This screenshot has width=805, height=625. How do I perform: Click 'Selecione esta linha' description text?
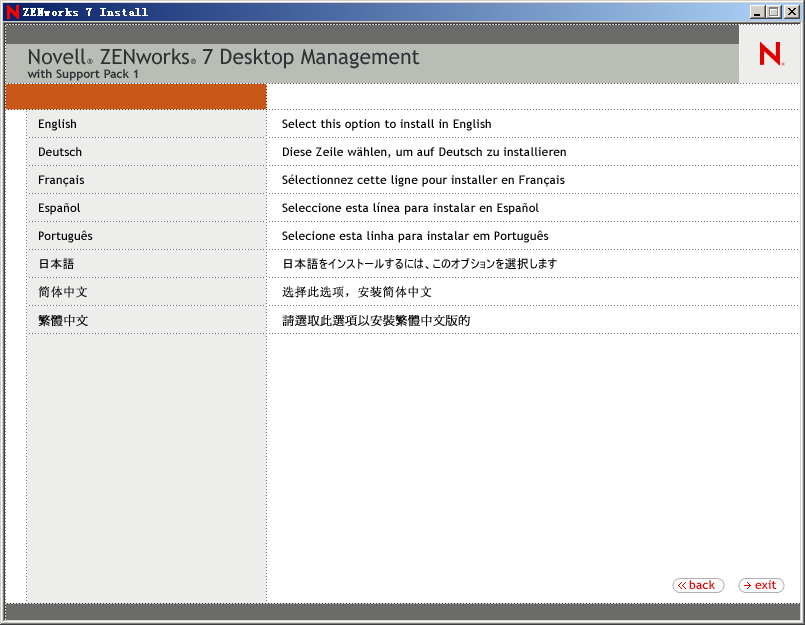pos(415,236)
